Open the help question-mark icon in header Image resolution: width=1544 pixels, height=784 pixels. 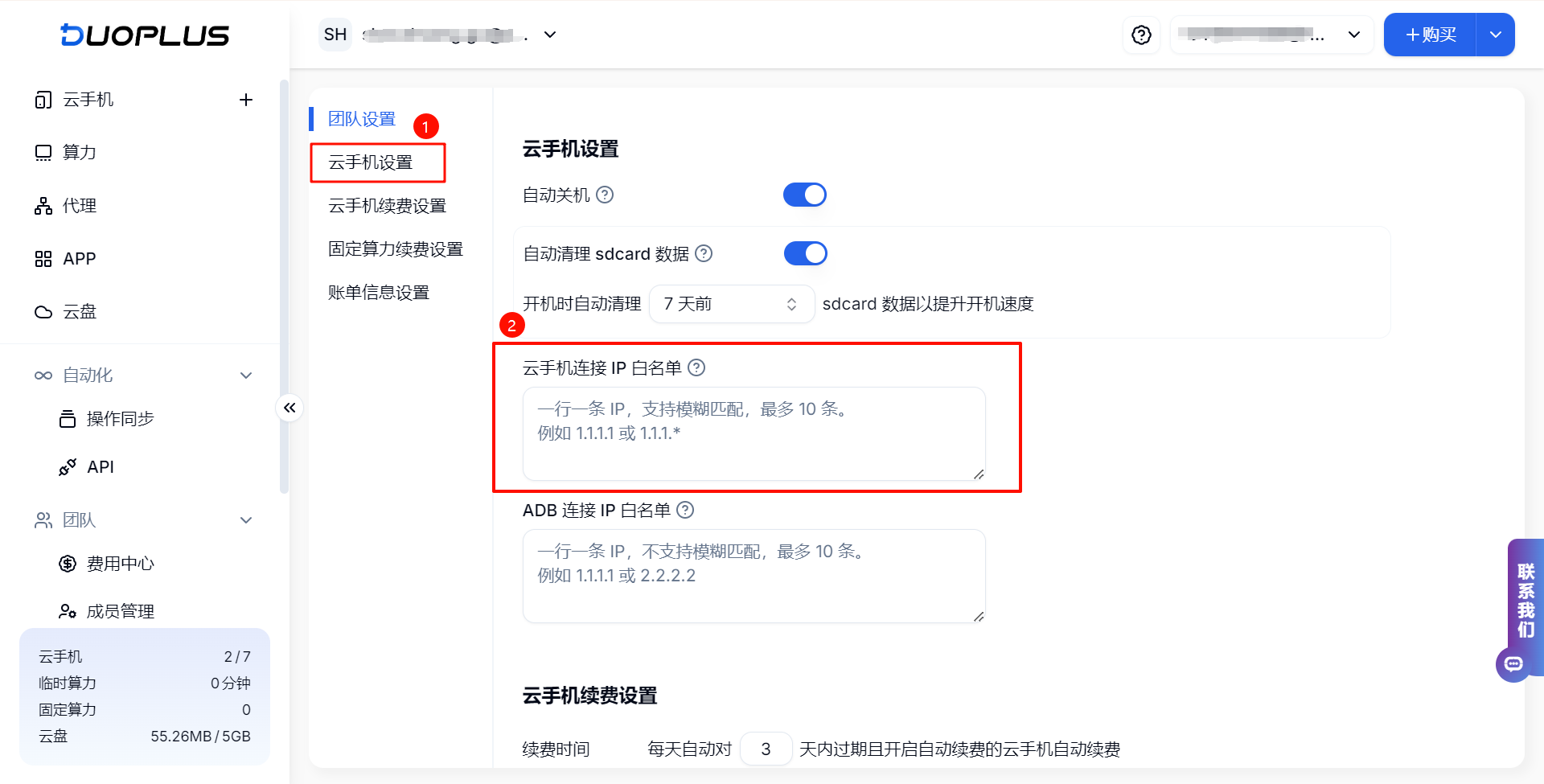tap(1141, 35)
